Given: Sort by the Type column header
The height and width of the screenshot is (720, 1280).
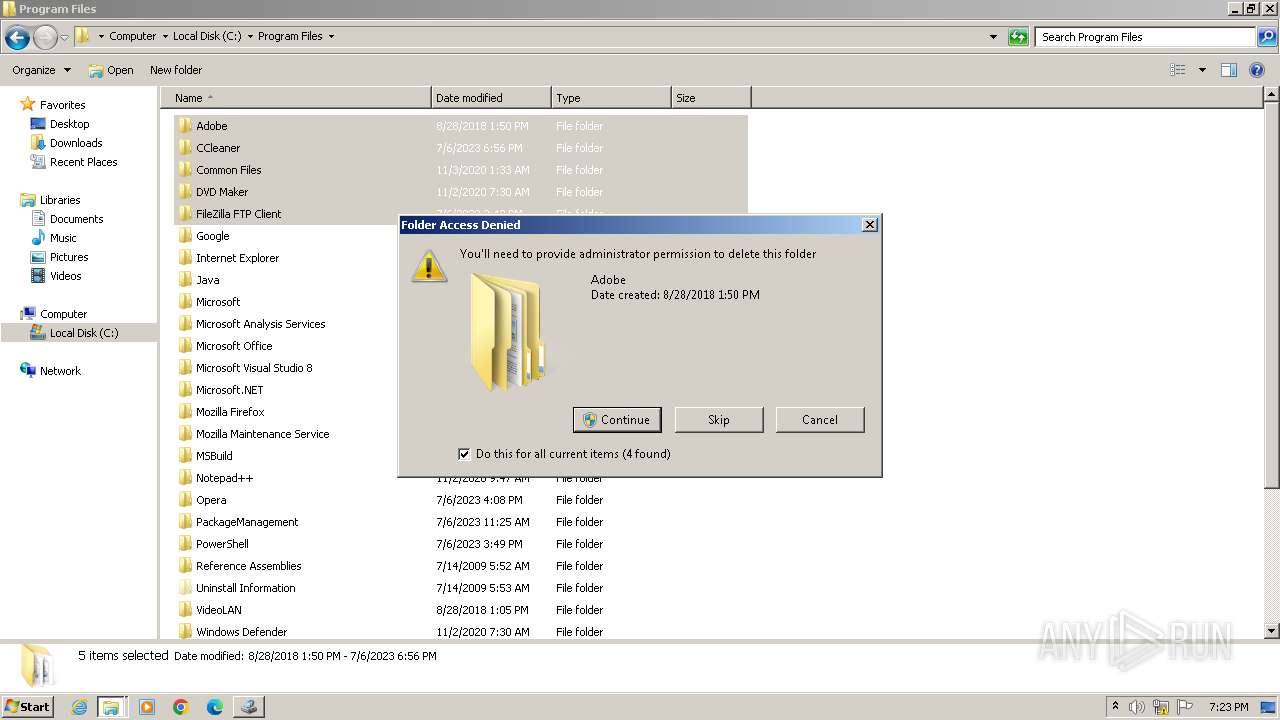Looking at the screenshot, I should pos(611,98).
